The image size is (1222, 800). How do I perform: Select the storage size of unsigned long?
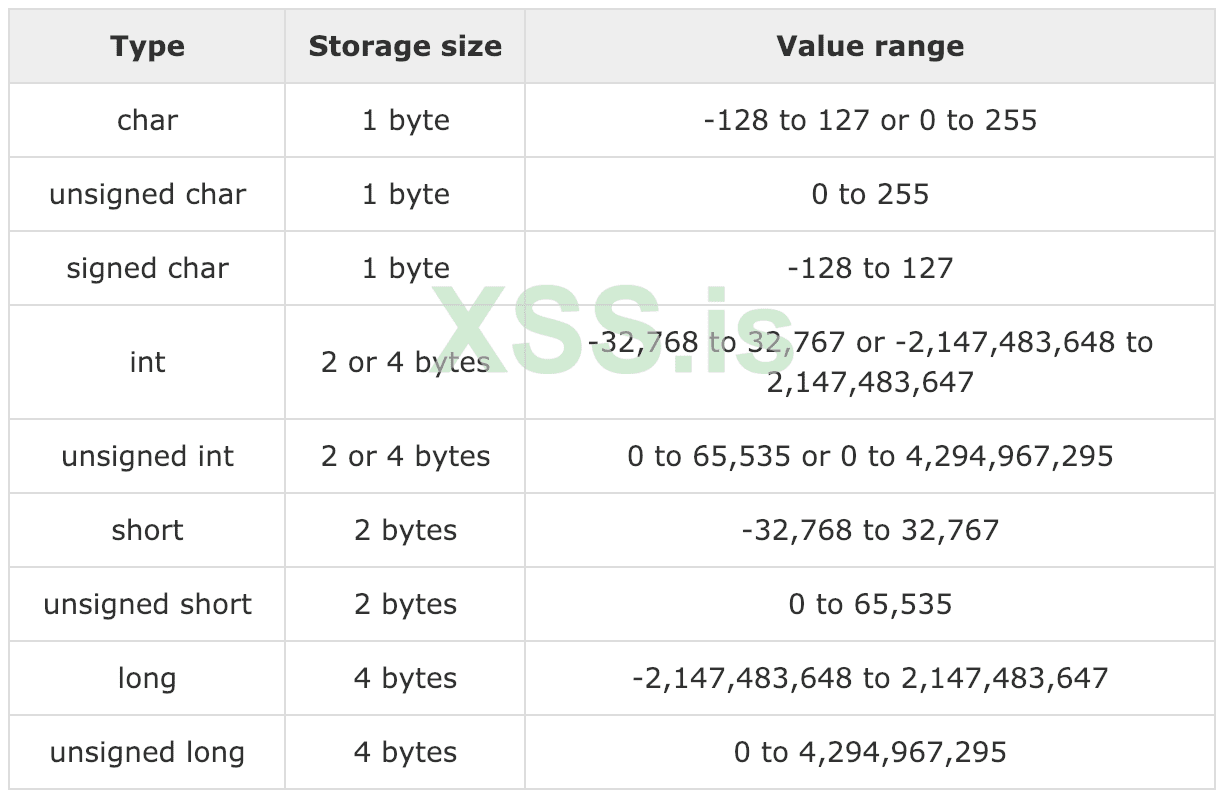point(405,753)
